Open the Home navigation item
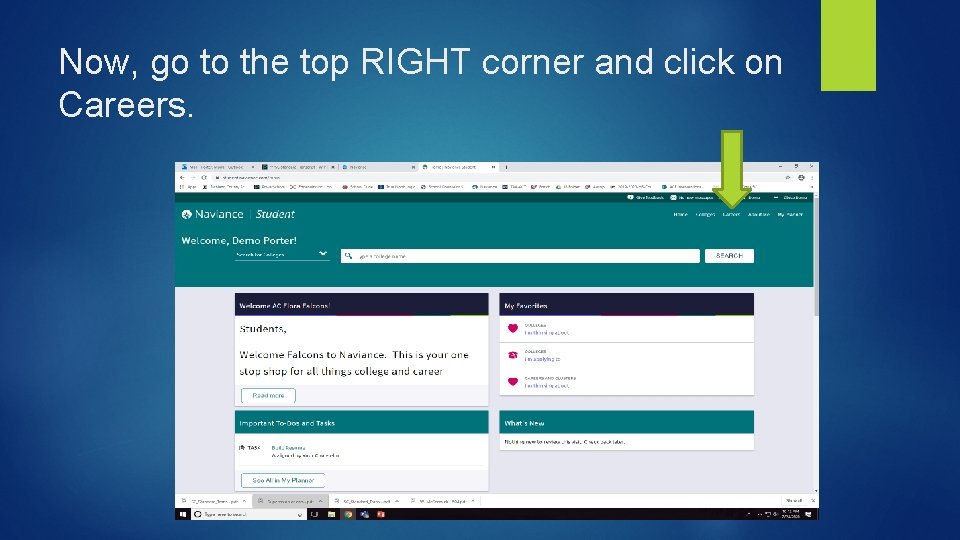Image resolution: width=960 pixels, height=540 pixels. click(680, 215)
